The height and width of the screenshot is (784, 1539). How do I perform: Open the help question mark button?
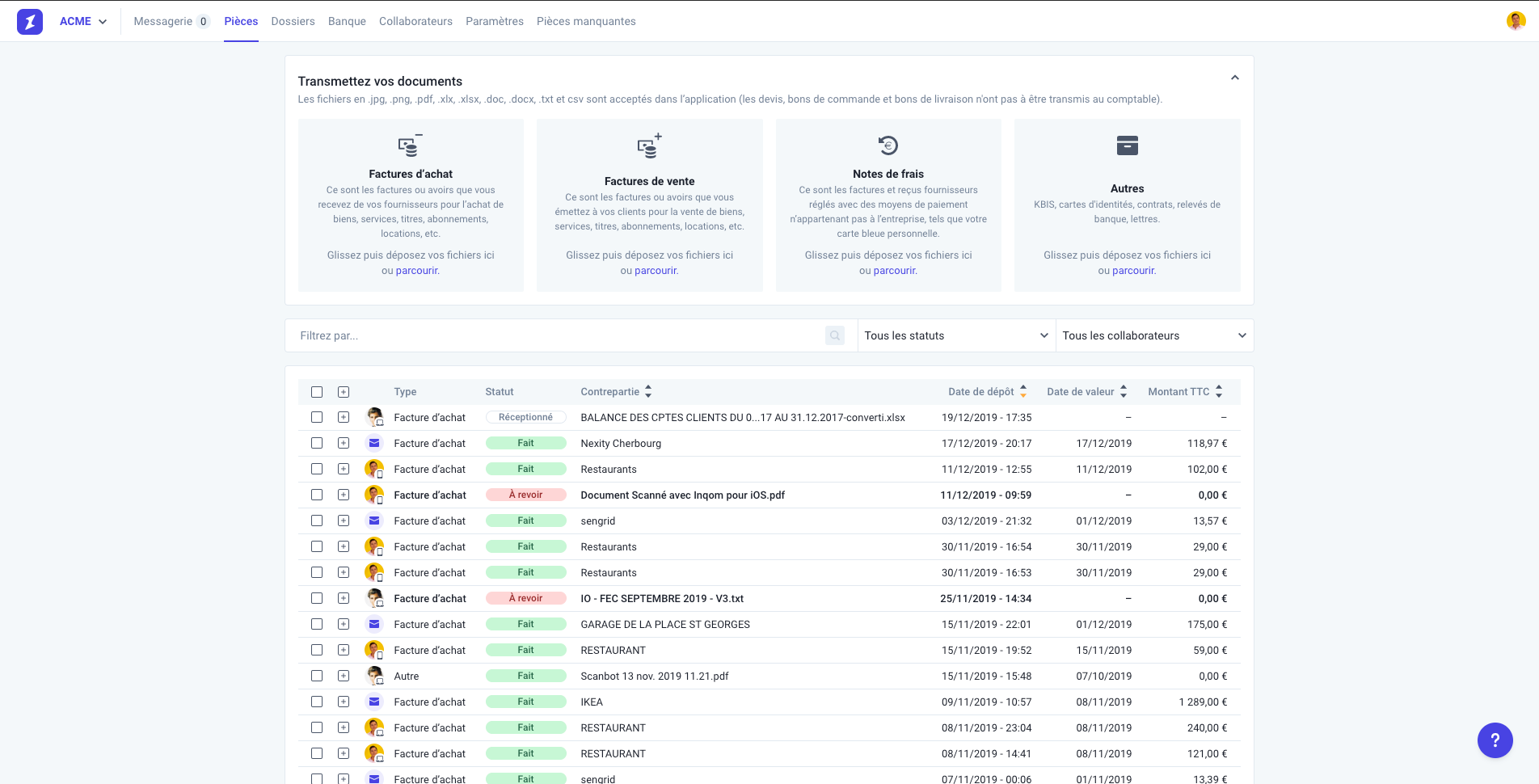pos(1495,740)
